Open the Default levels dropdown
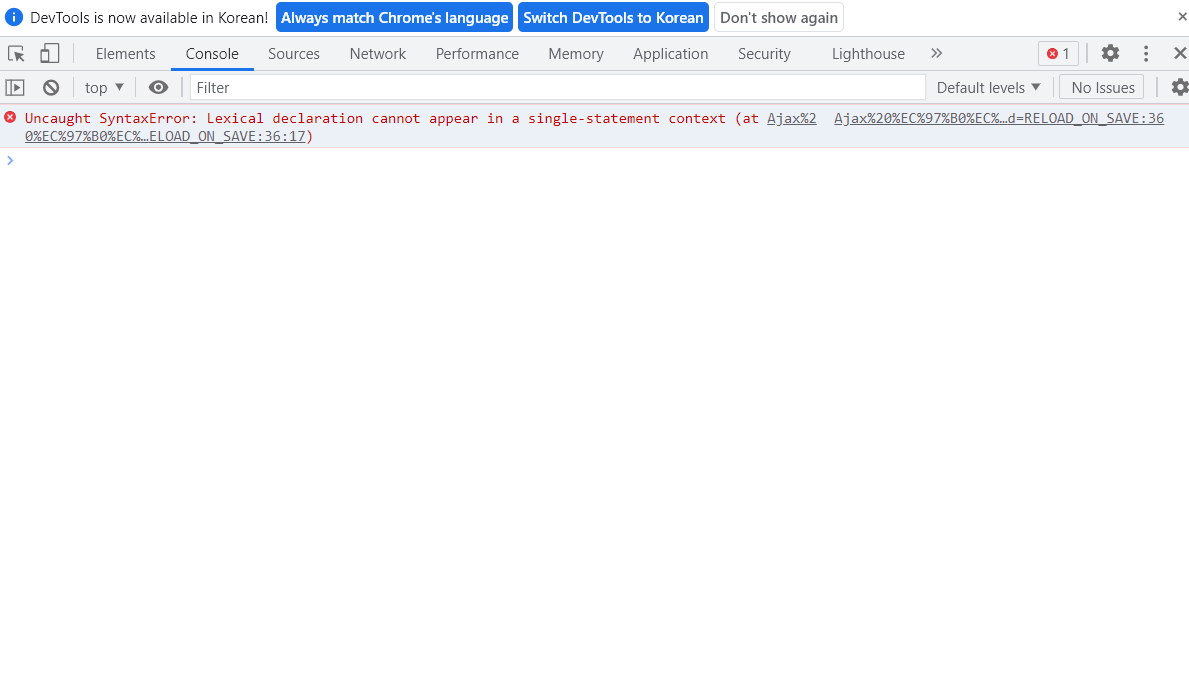The width and height of the screenshot is (1189, 674). (x=988, y=88)
